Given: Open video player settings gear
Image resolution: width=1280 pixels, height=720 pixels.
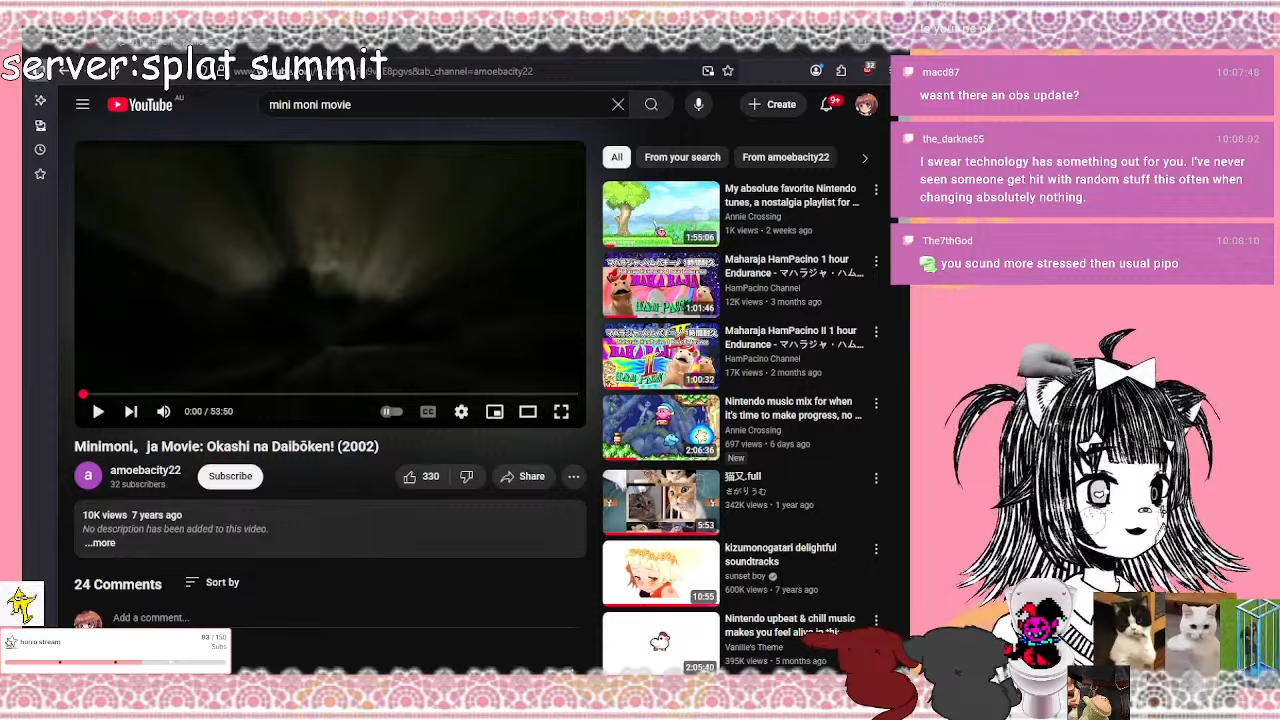Looking at the screenshot, I should pos(461,412).
